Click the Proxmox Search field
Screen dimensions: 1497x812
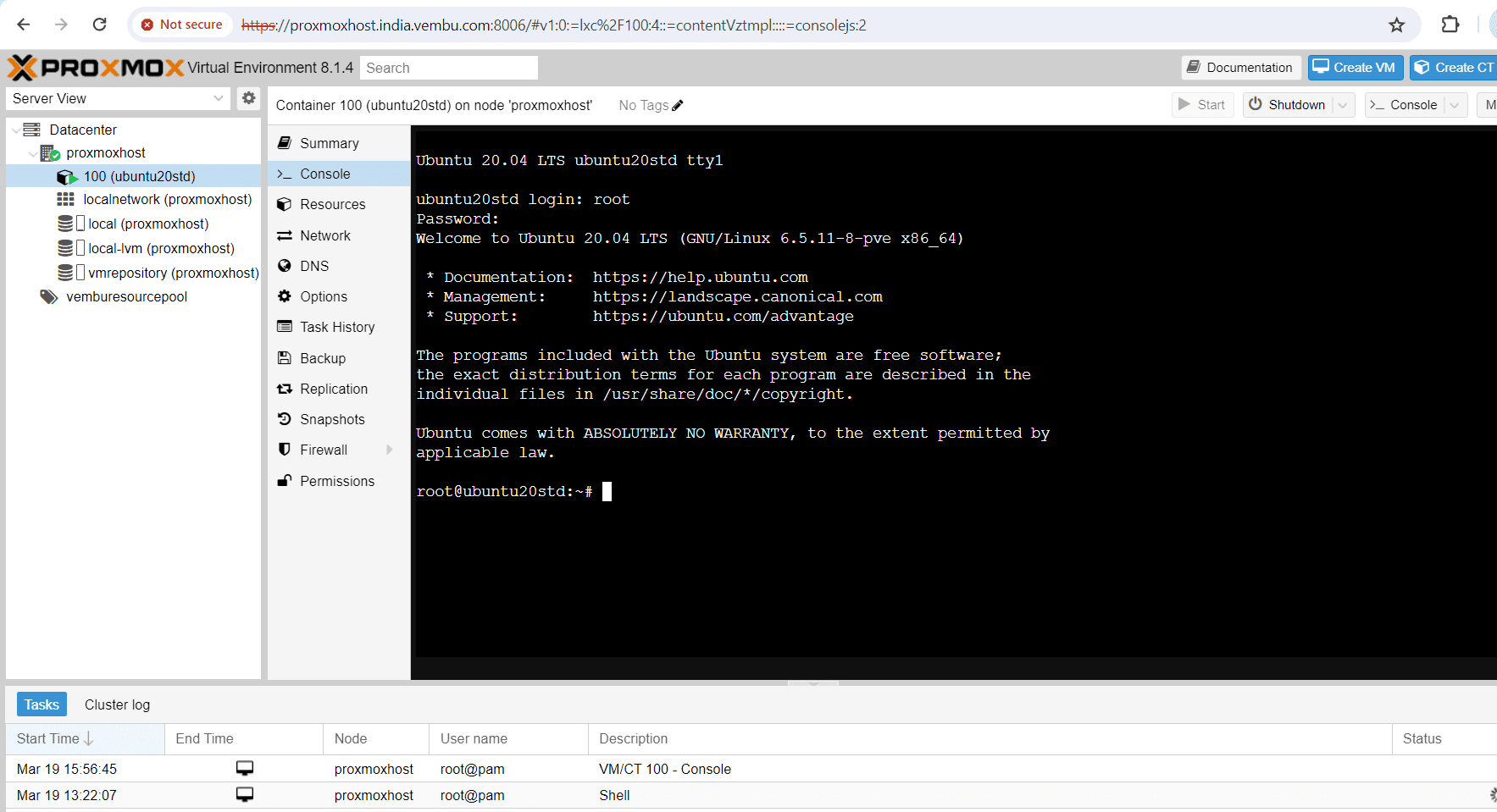pos(449,68)
